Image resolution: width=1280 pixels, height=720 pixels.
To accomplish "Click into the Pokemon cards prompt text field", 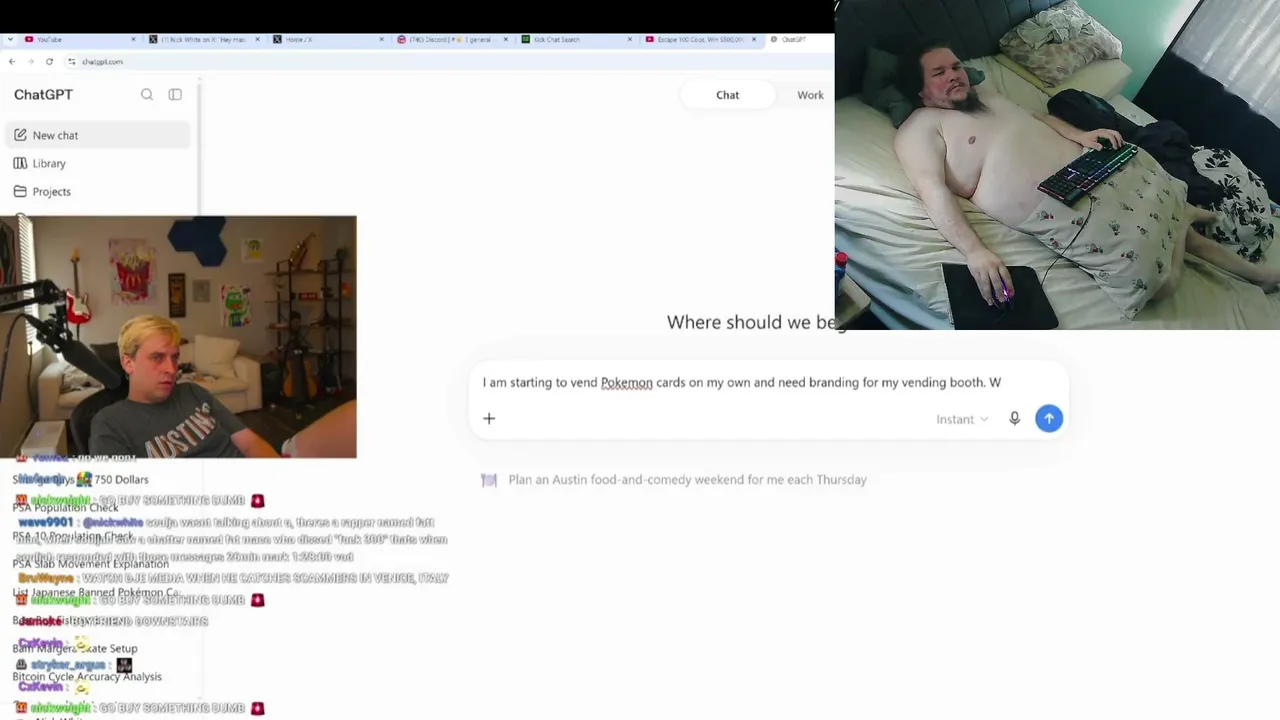I will click(x=741, y=382).
